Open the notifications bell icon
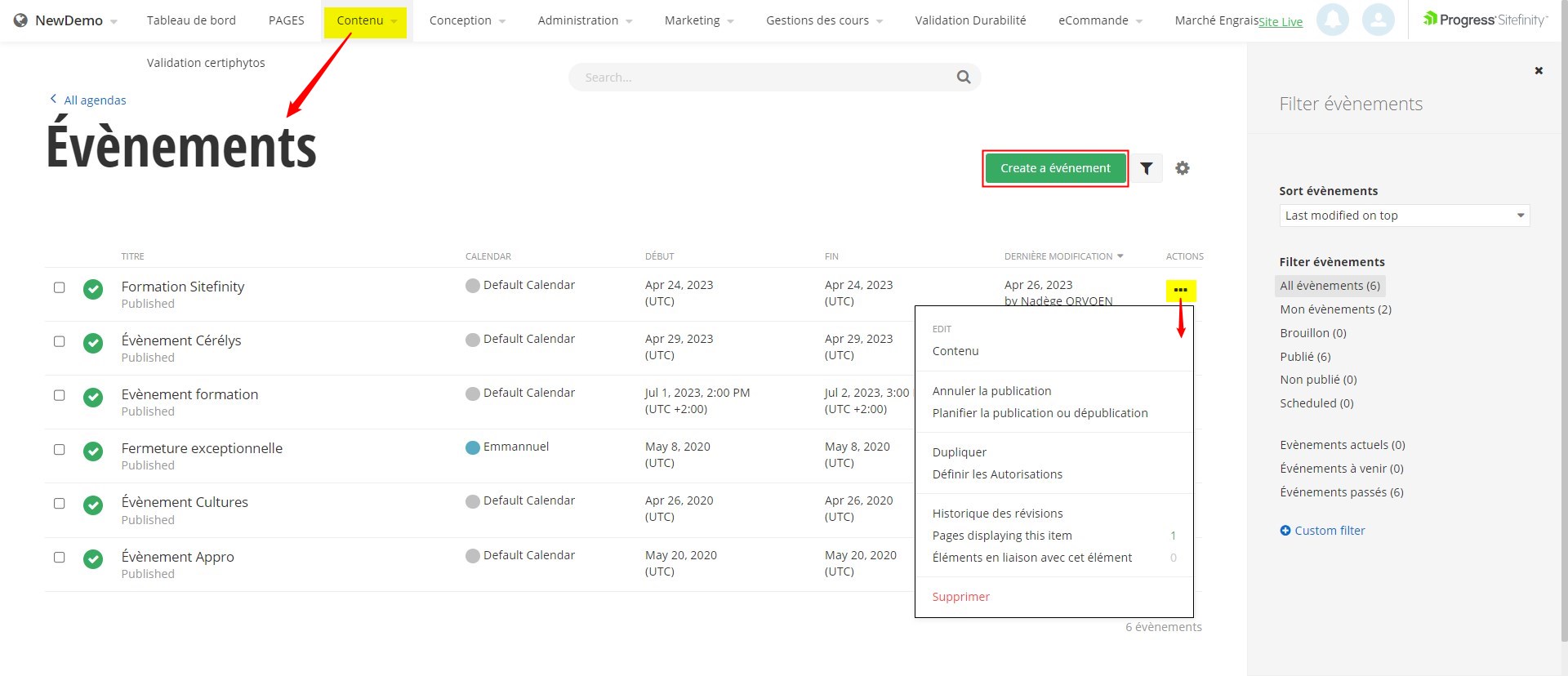 pyautogui.click(x=1332, y=20)
